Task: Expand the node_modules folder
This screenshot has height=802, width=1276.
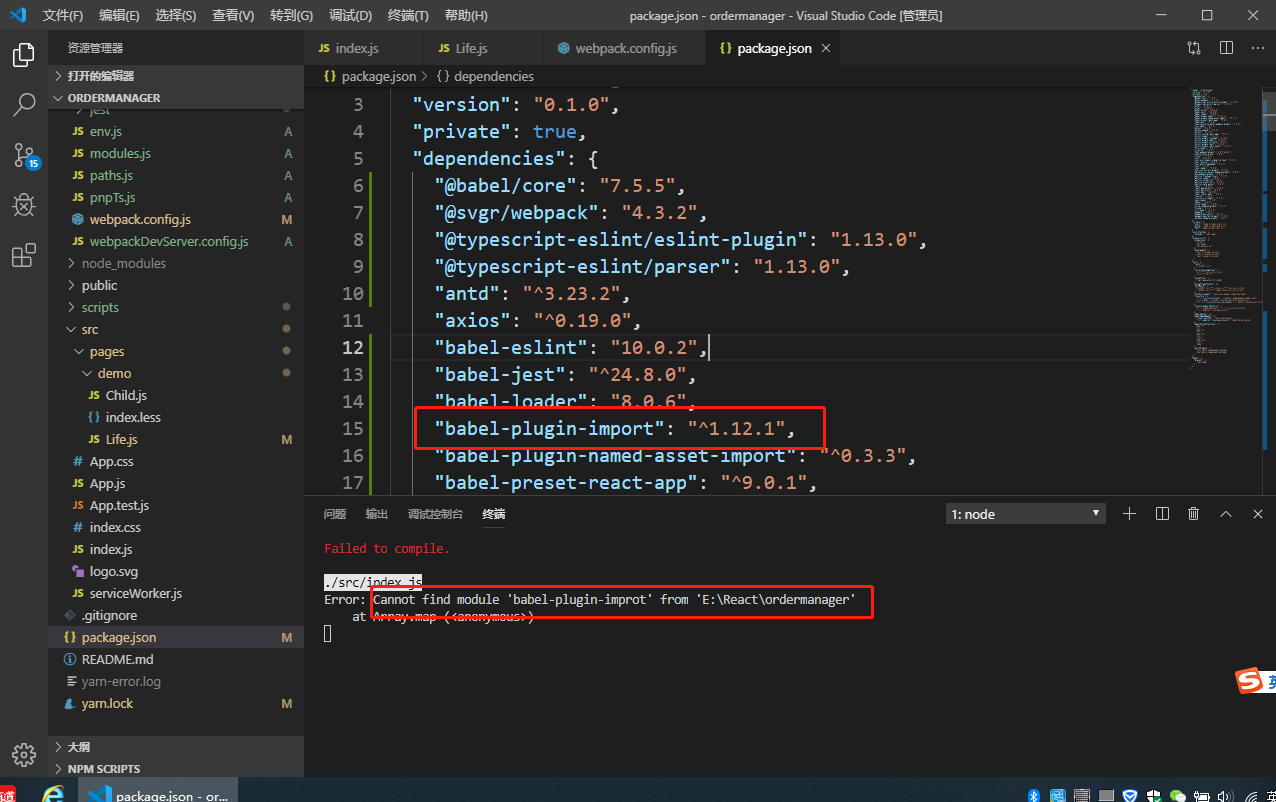Action: point(176,263)
